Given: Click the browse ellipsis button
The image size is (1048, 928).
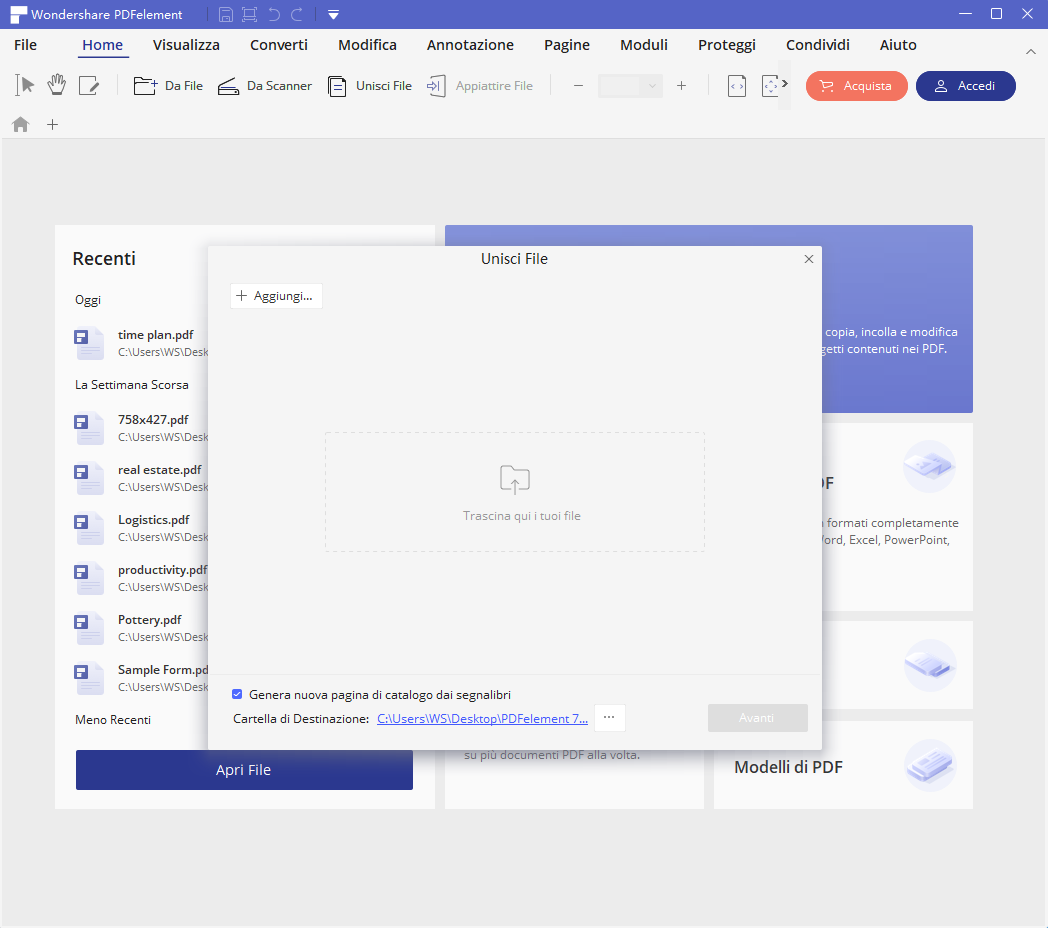Looking at the screenshot, I should click(x=609, y=718).
